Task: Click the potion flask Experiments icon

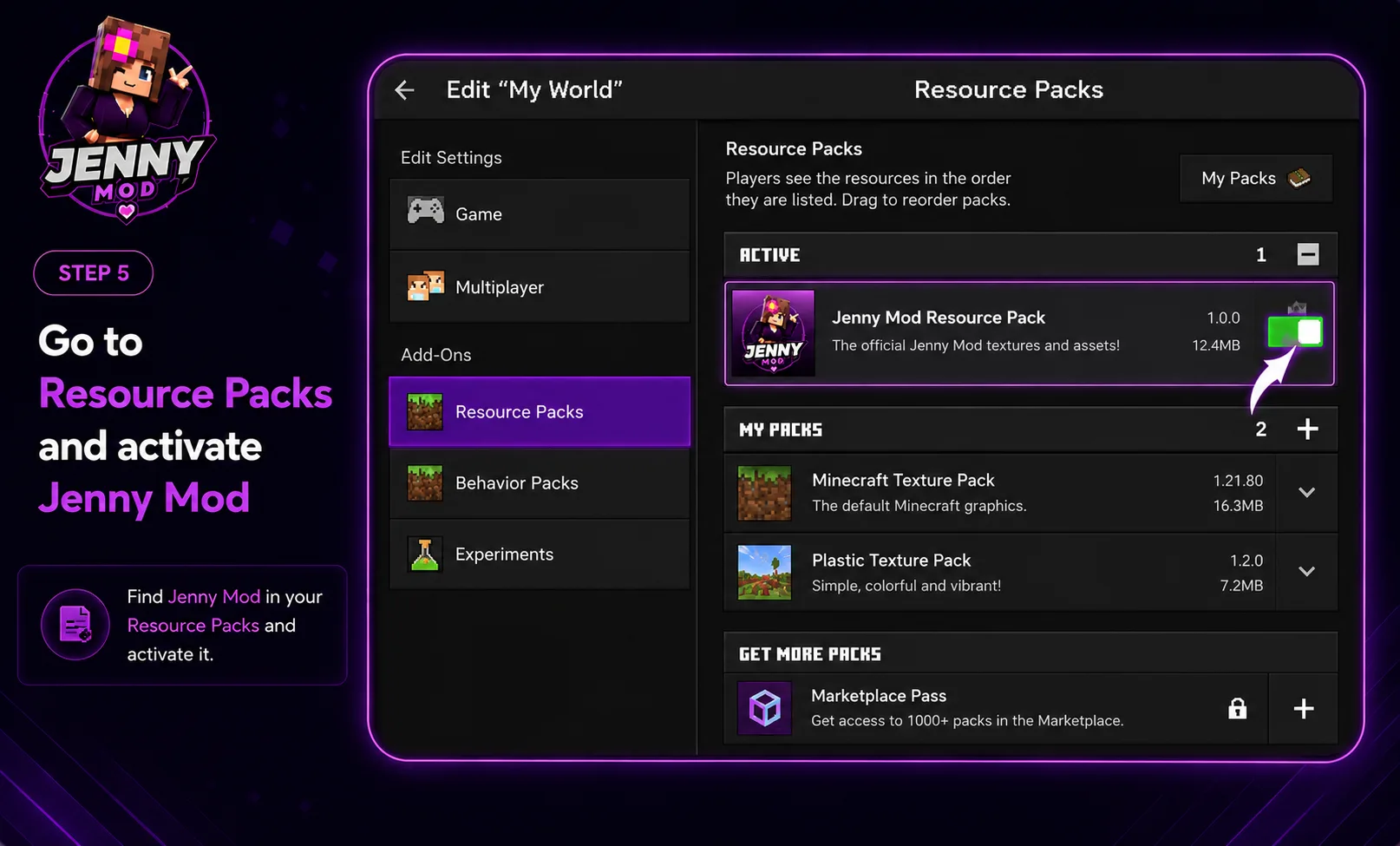Action: click(425, 554)
